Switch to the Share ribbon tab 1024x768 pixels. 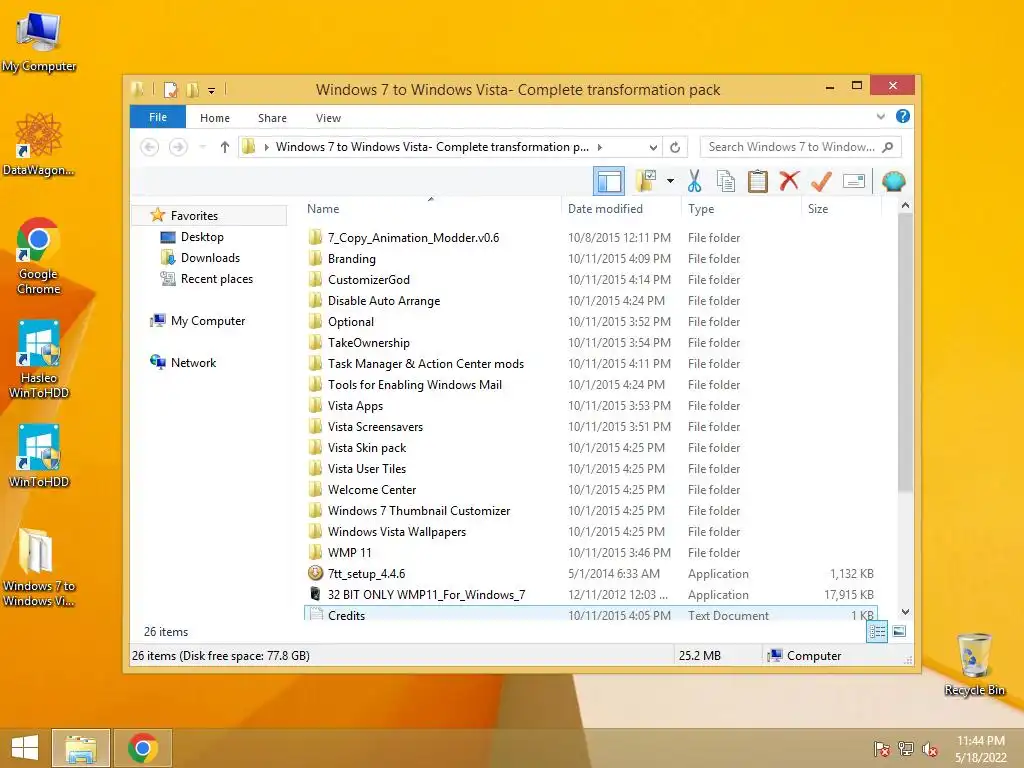tap(272, 118)
